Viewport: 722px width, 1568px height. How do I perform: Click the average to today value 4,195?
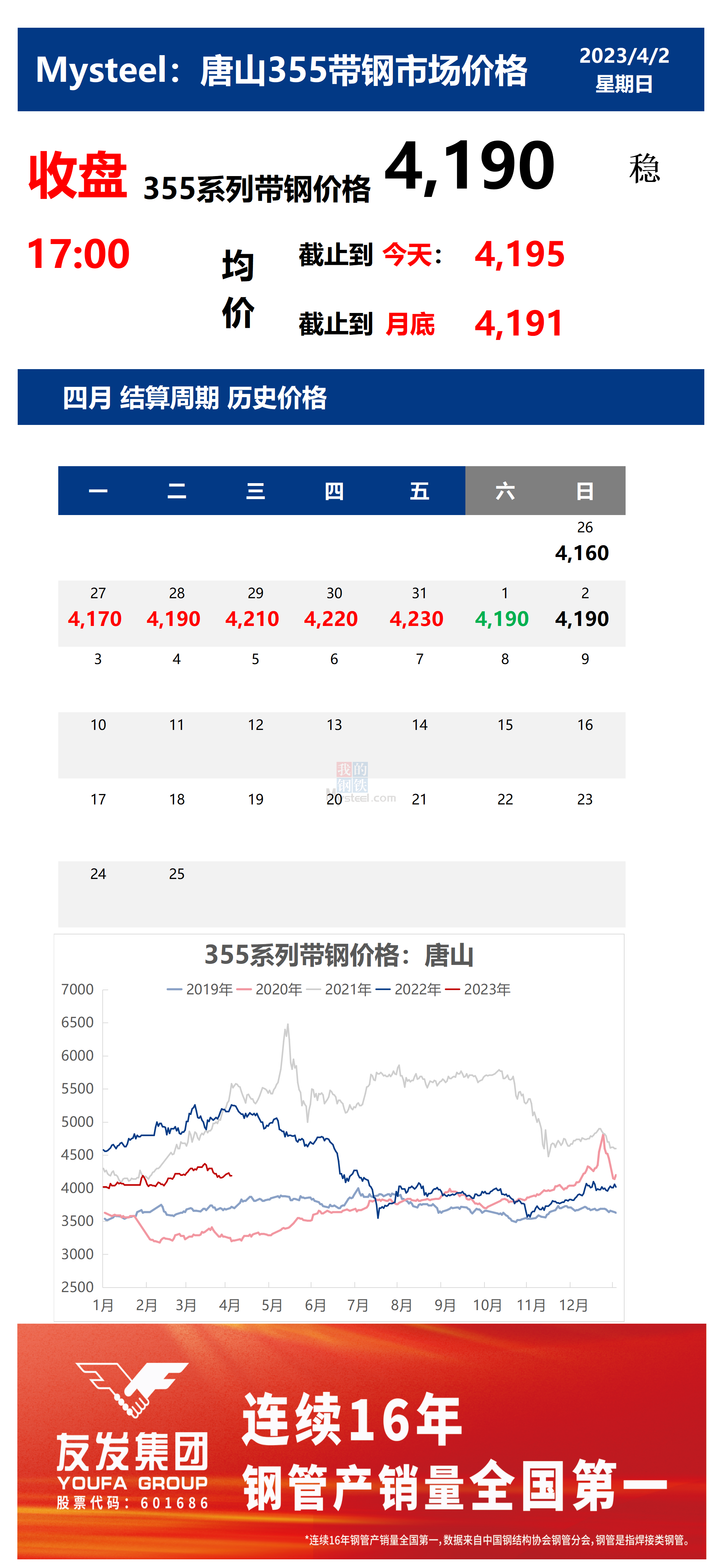click(519, 254)
